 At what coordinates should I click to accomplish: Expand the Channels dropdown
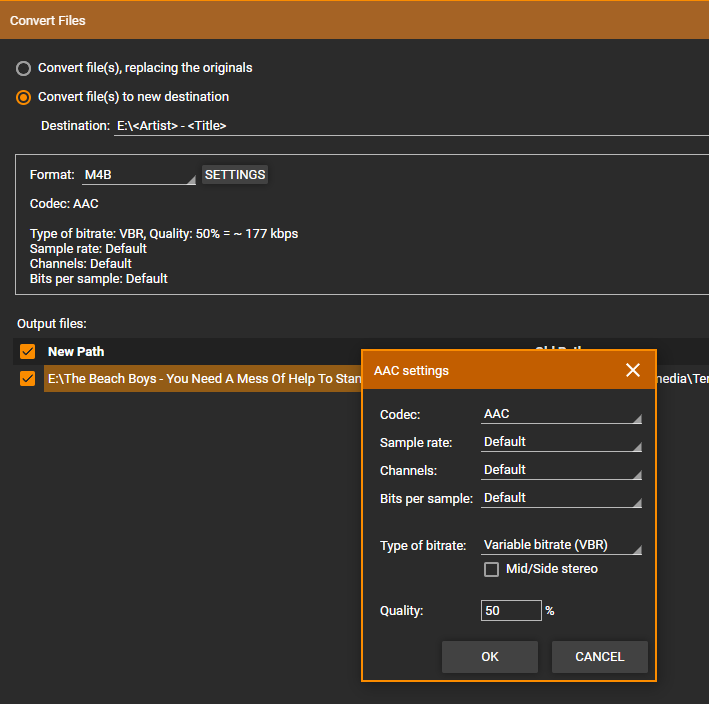pyautogui.click(x=561, y=470)
